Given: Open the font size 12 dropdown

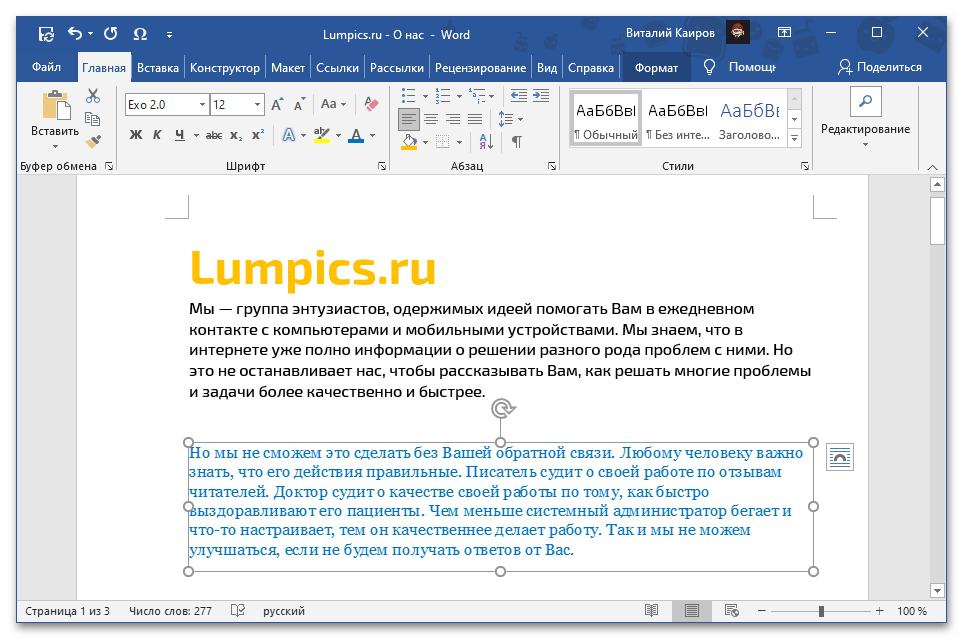Looking at the screenshot, I should (x=257, y=105).
